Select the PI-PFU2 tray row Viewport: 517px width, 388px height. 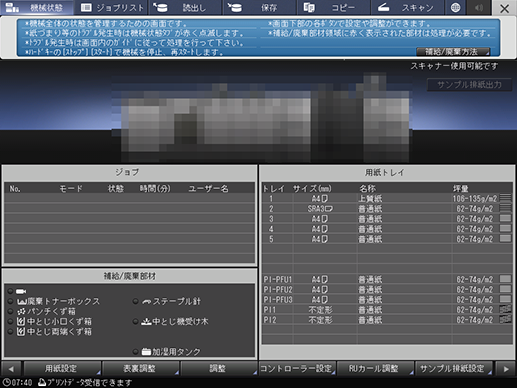tap(387, 289)
